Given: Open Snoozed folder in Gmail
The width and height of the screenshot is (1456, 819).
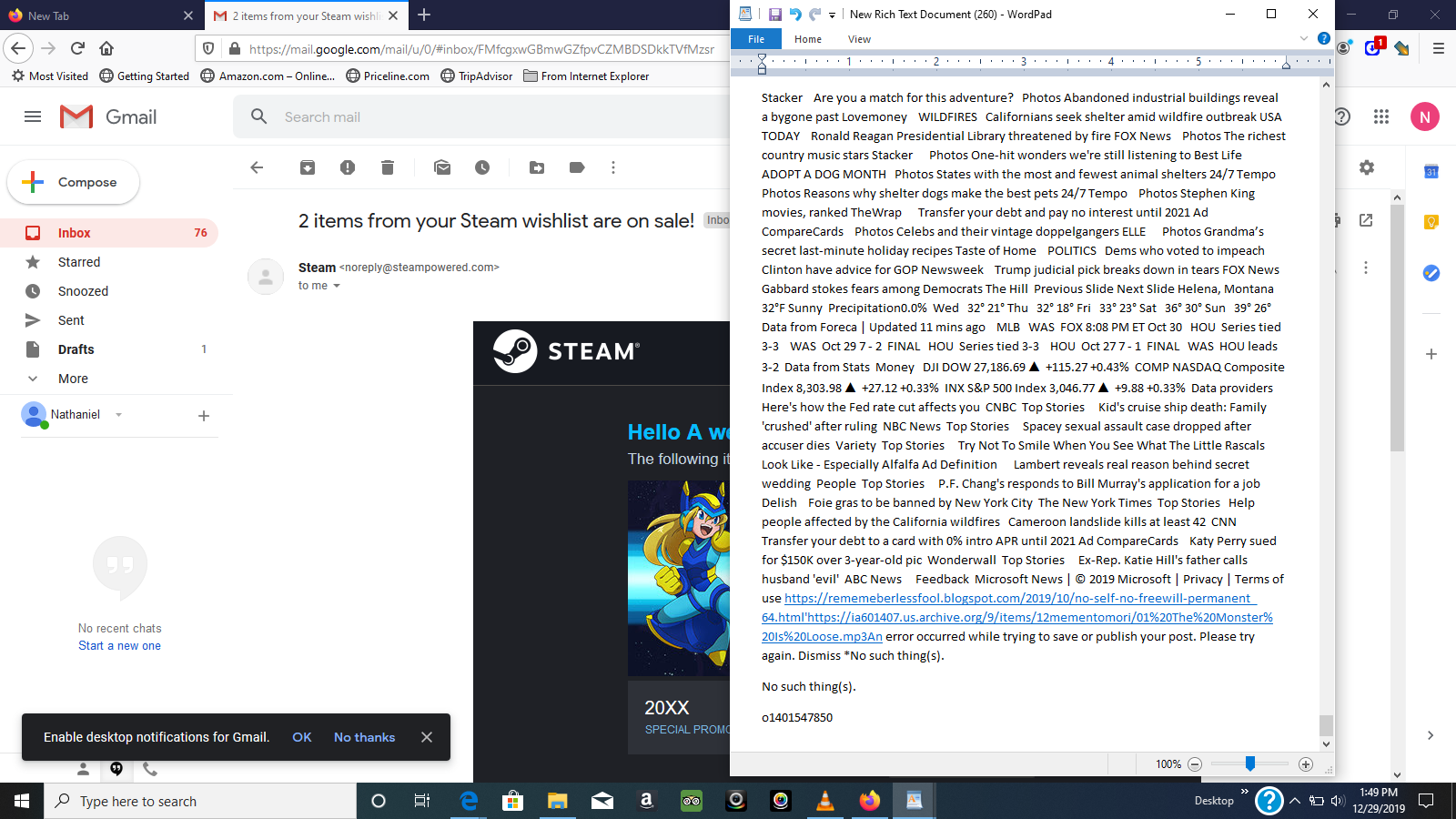Looking at the screenshot, I should coord(109,291).
